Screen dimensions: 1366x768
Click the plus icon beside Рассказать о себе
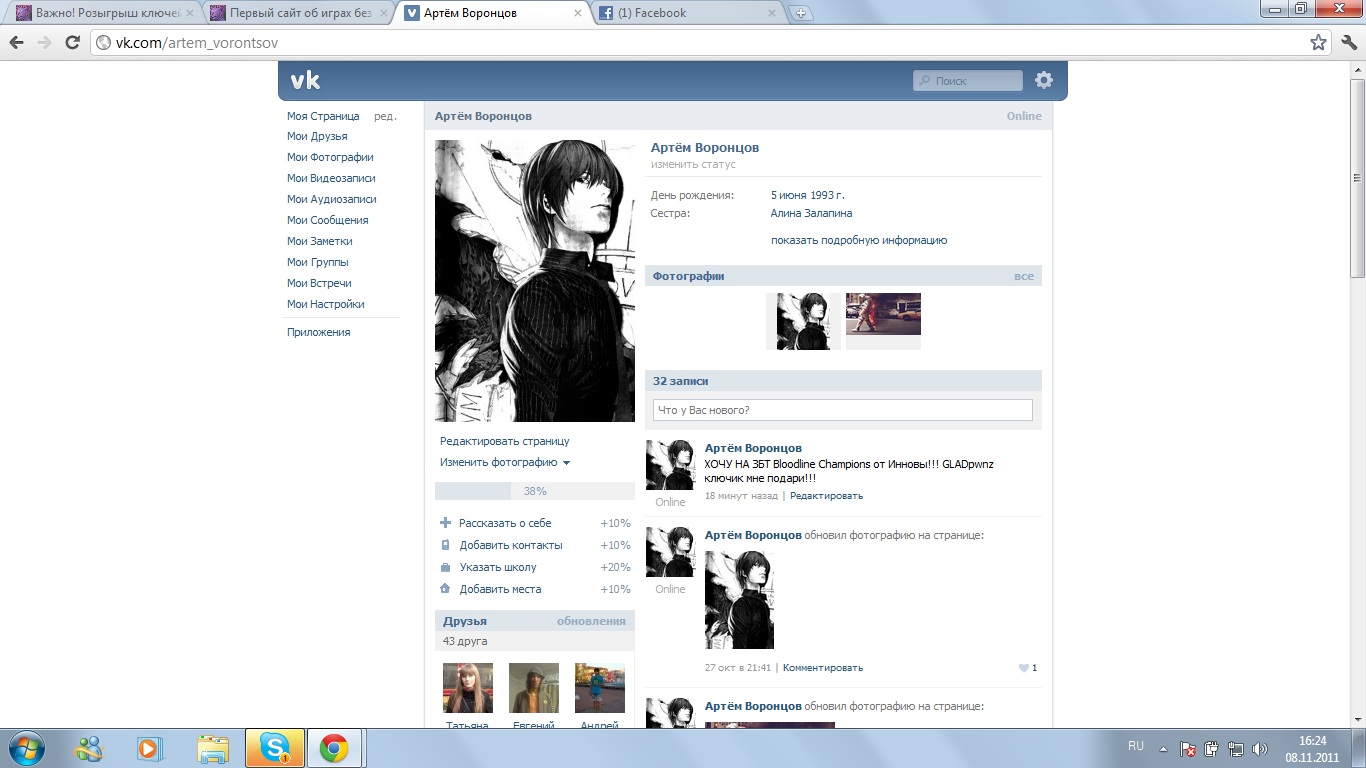point(445,523)
